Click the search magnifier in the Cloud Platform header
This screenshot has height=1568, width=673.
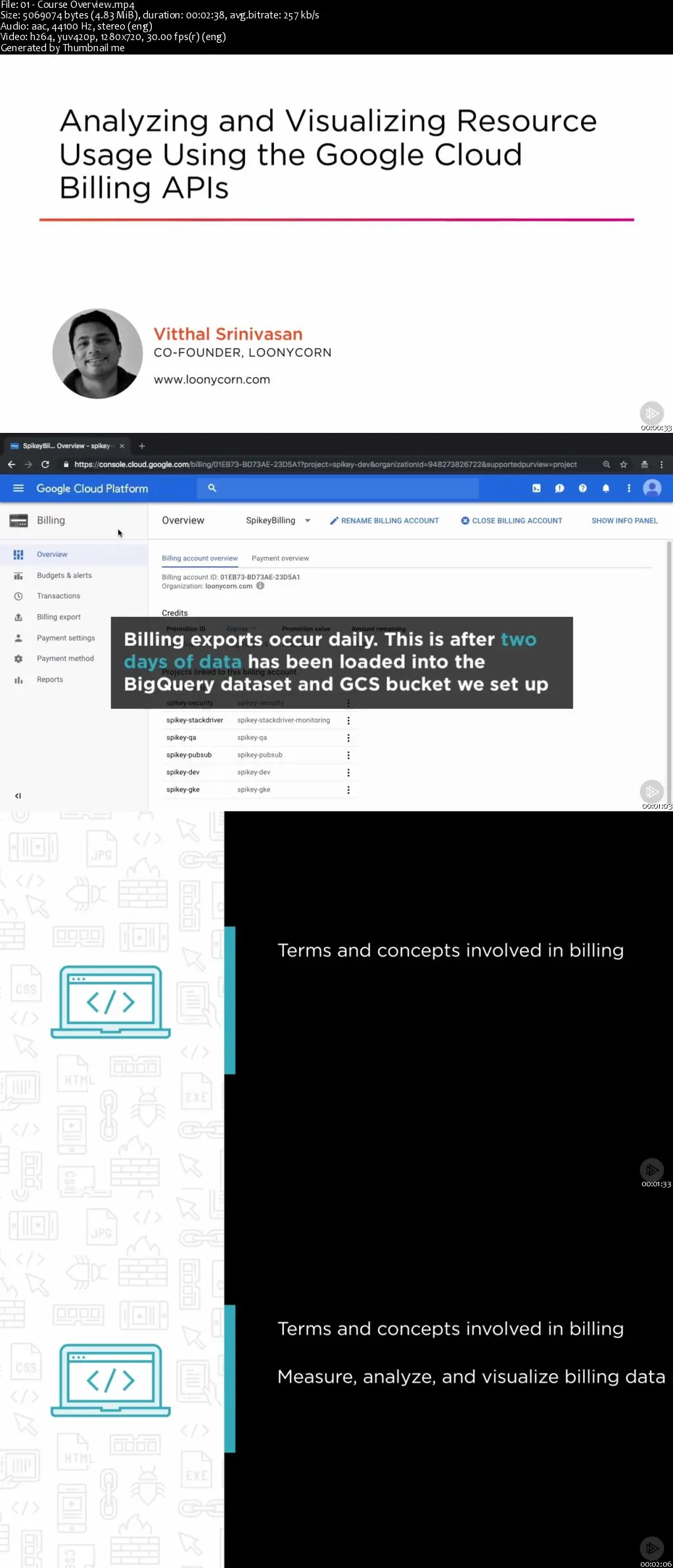point(212,488)
